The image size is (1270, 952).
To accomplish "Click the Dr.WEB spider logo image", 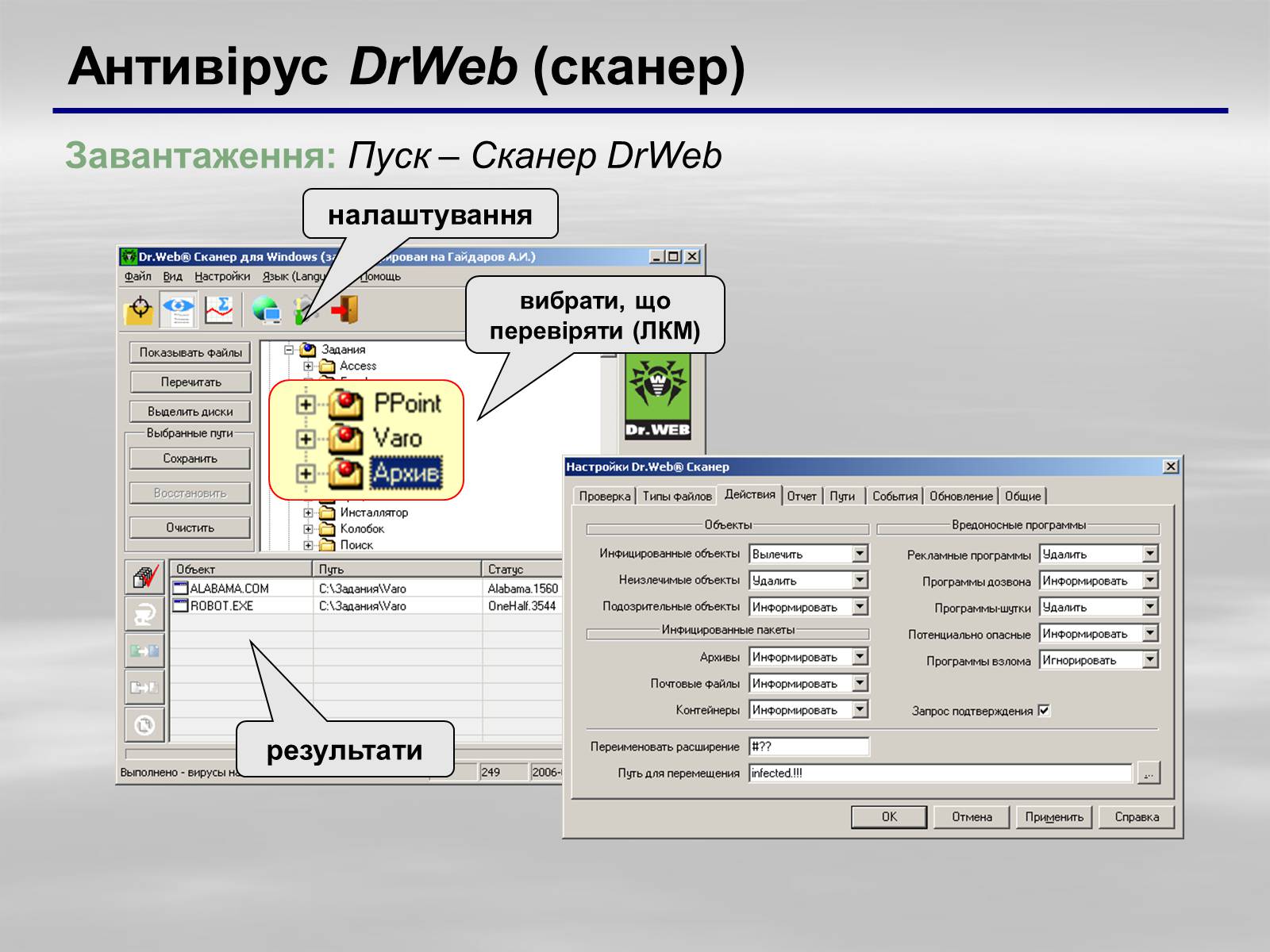I will 657,397.
